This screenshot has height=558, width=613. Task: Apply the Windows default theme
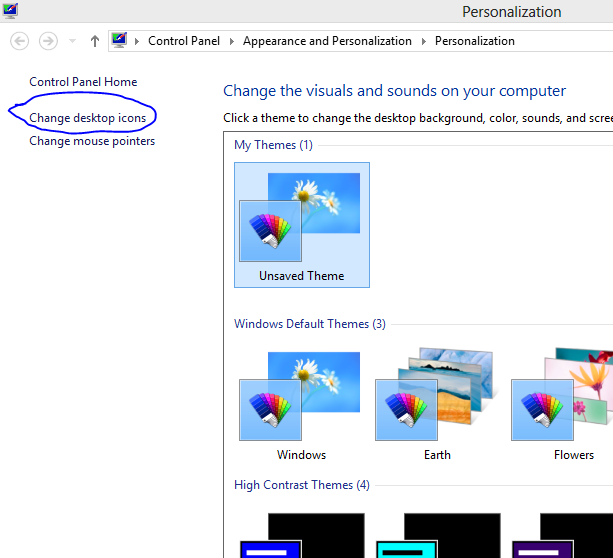pyautogui.click(x=301, y=404)
